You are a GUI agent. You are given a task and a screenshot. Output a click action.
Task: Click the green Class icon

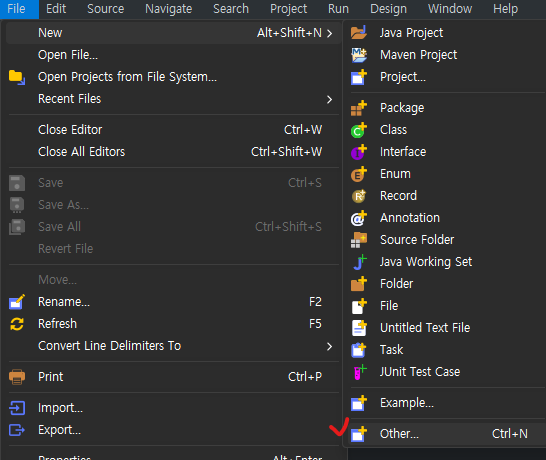tap(359, 130)
